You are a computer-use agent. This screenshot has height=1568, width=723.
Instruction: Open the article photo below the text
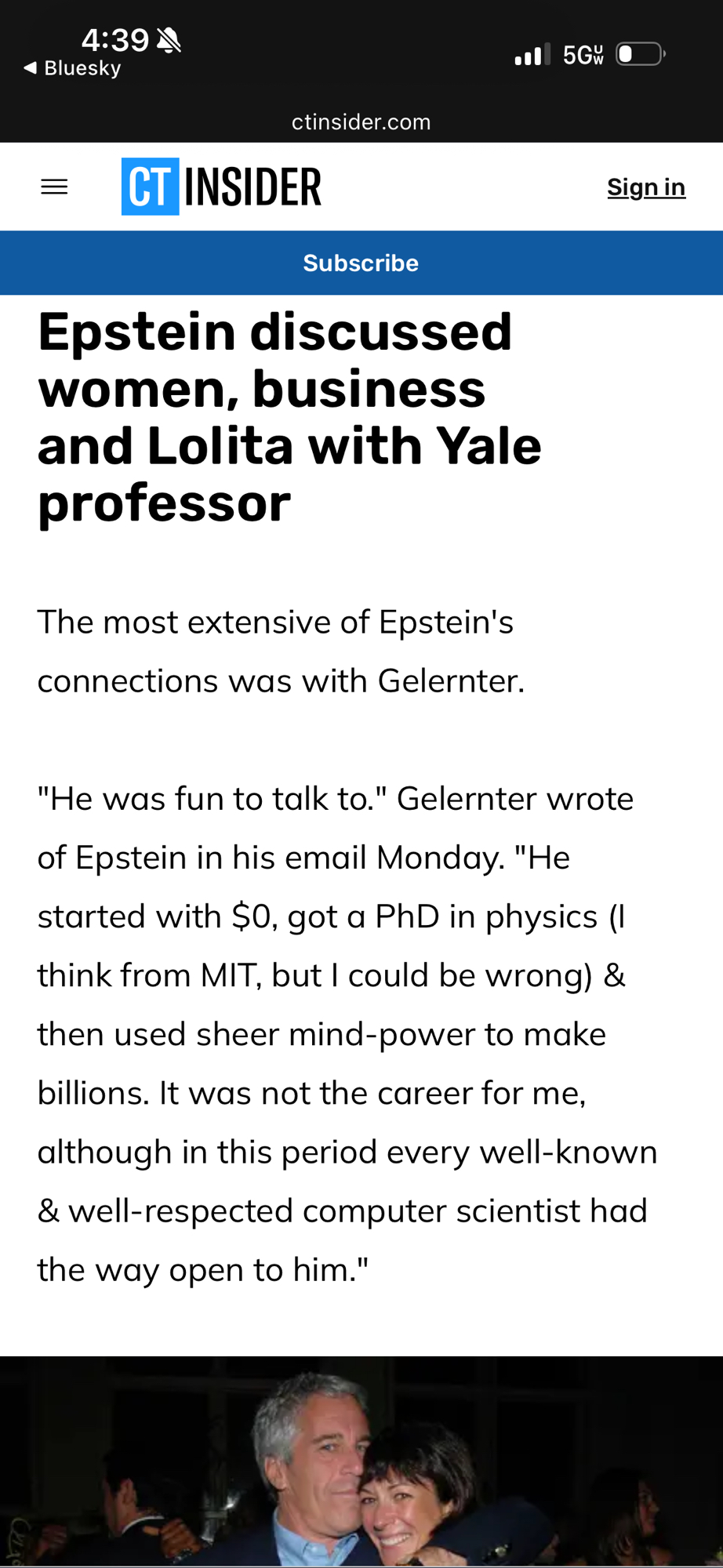click(x=361, y=1461)
